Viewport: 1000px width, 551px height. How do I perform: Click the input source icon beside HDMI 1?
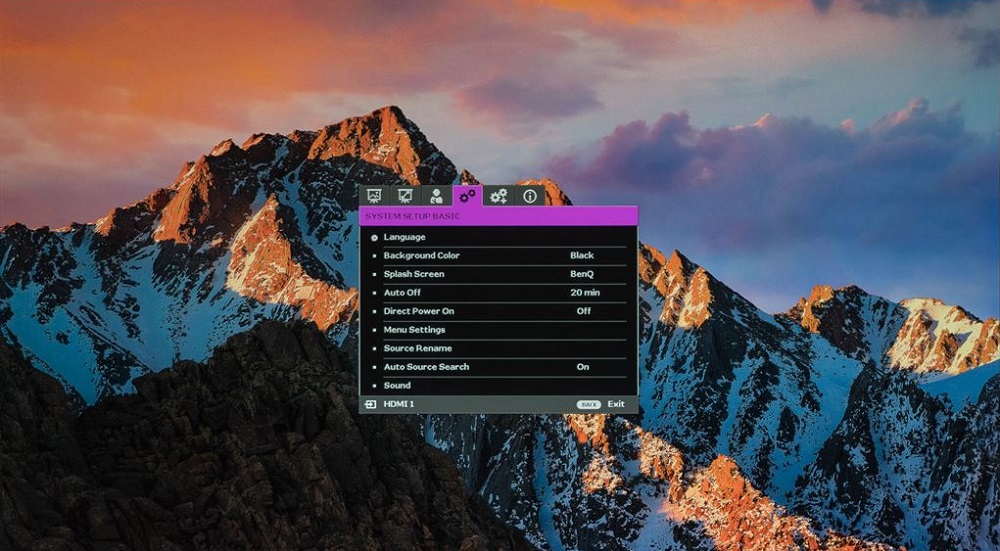[x=371, y=404]
